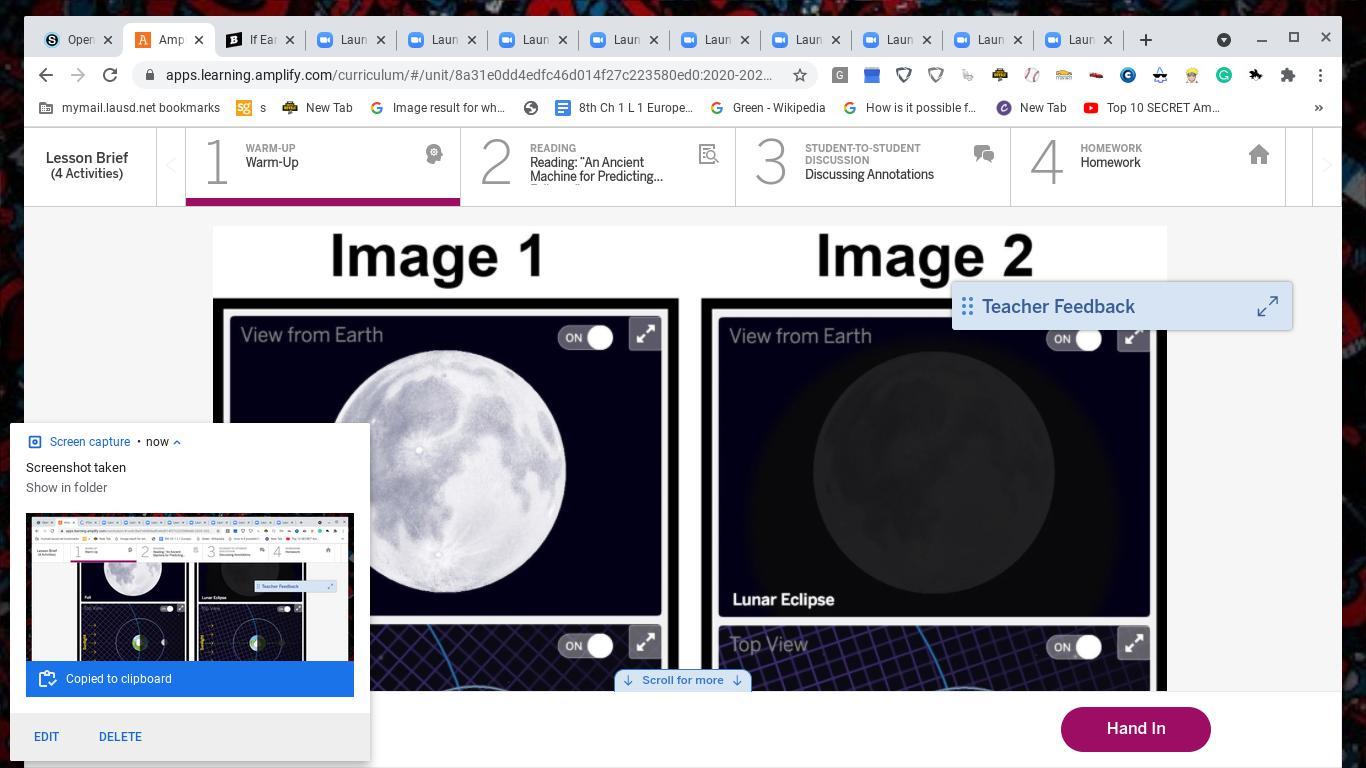Viewport: 1366px width, 768px height.
Task: Open the Chrome extensions puzzle menu
Action: pos(1288,75)
